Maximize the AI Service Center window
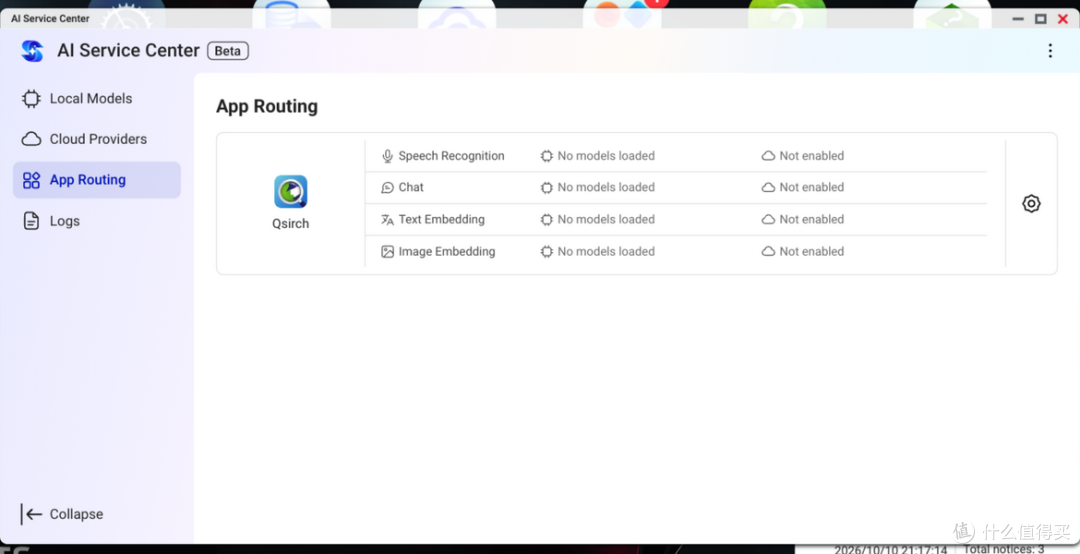1080x554 pixels. pyautogui.click(x=1041, y=19)
